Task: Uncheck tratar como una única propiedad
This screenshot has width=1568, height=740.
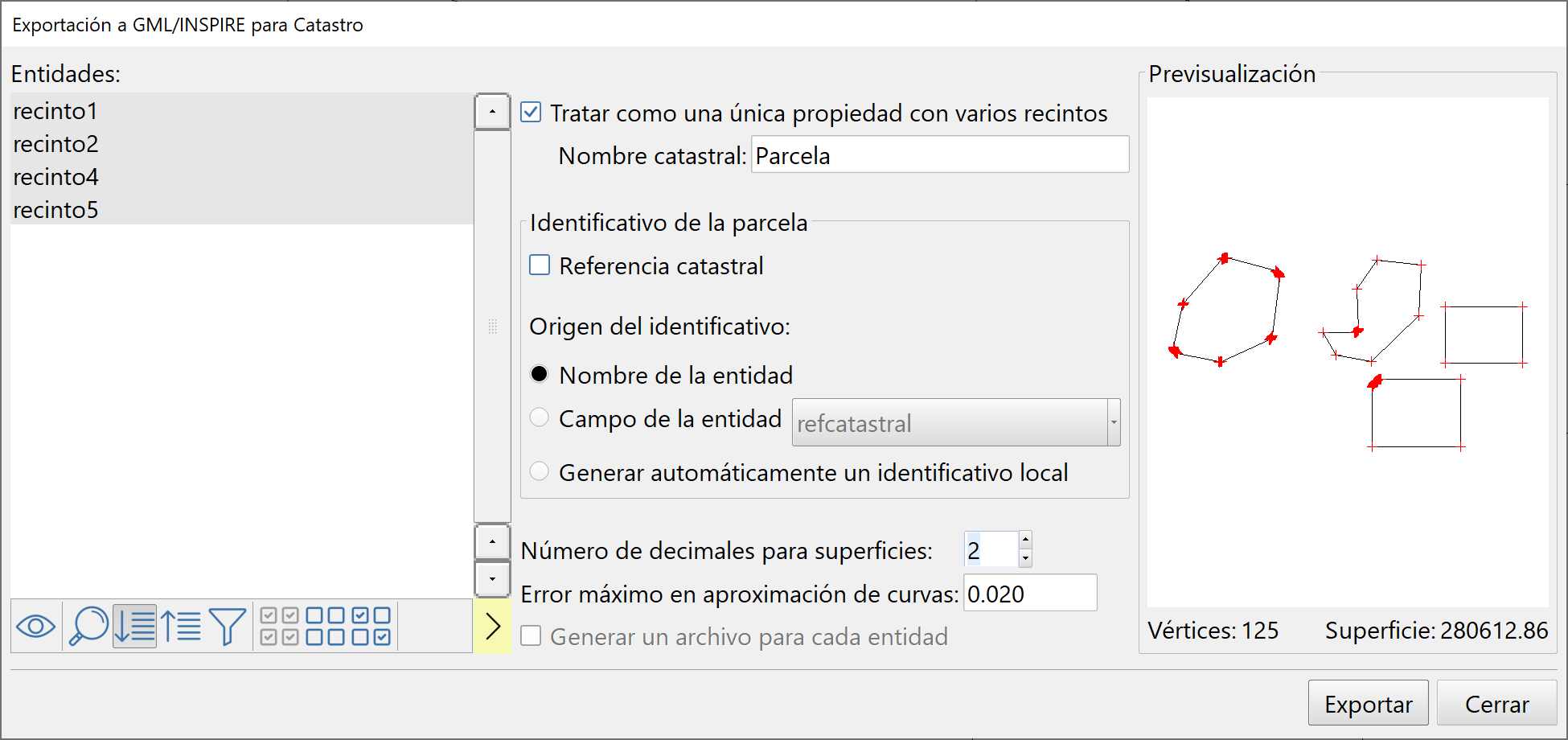Action: (531, 113)
